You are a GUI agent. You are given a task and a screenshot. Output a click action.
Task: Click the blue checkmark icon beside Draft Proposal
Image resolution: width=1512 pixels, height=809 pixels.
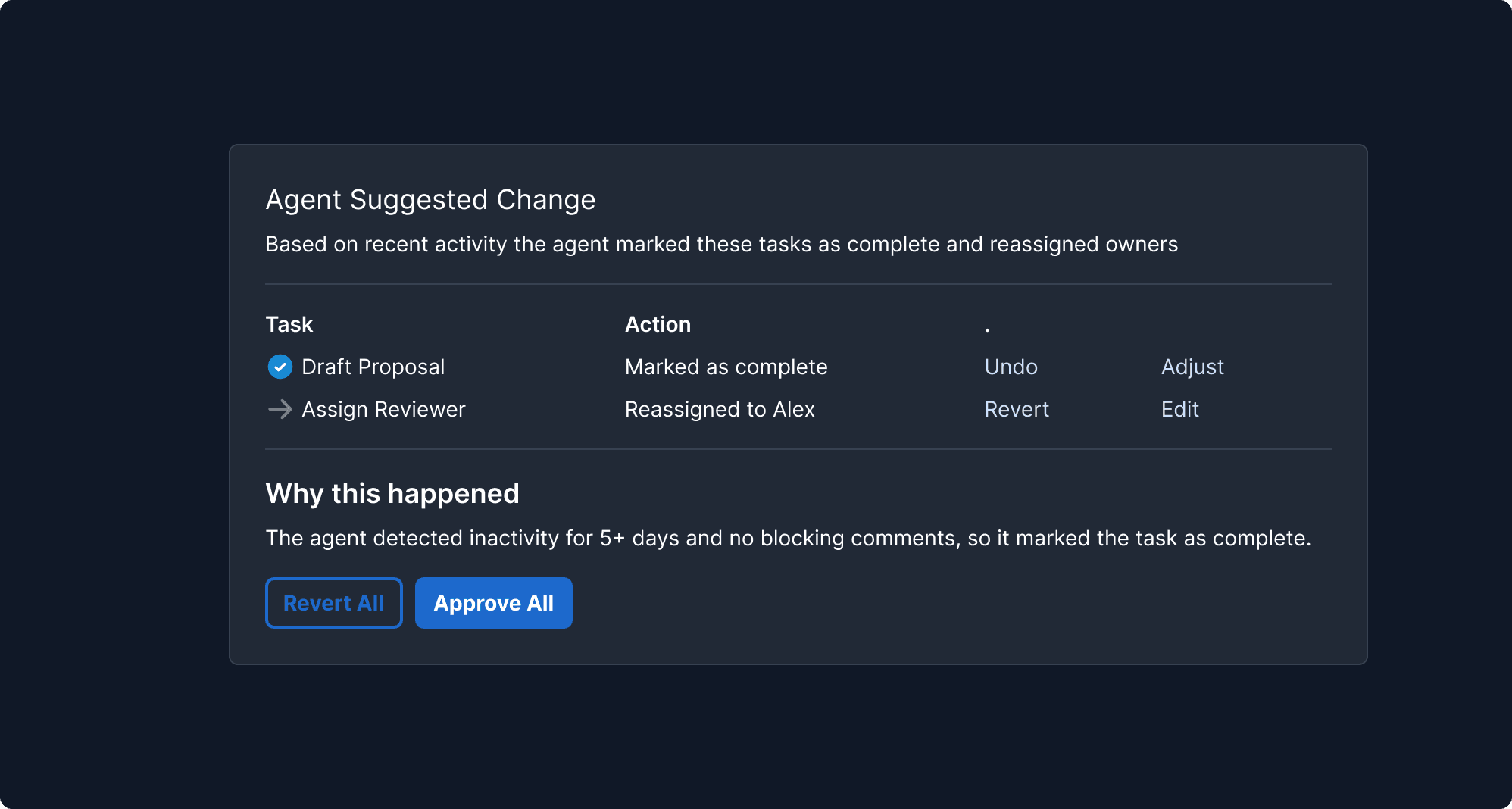(x=280, y=367)
